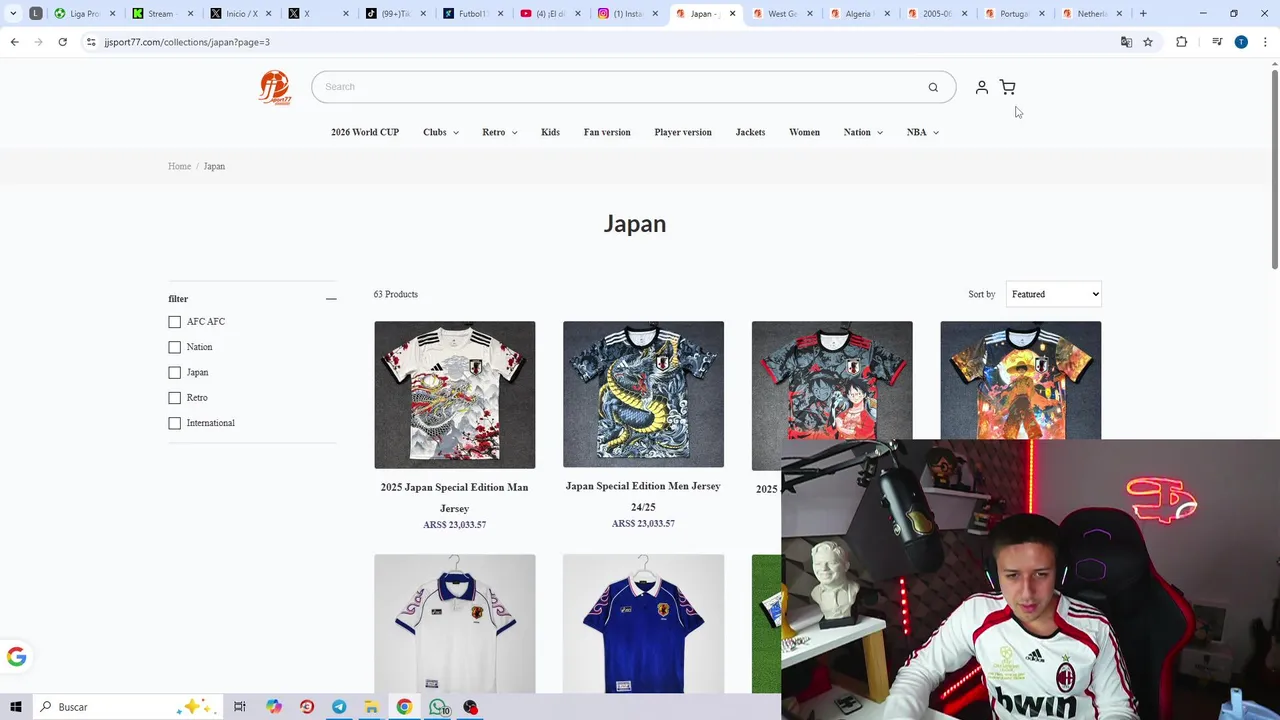Collapse the filter section

(x=331, y=299)
